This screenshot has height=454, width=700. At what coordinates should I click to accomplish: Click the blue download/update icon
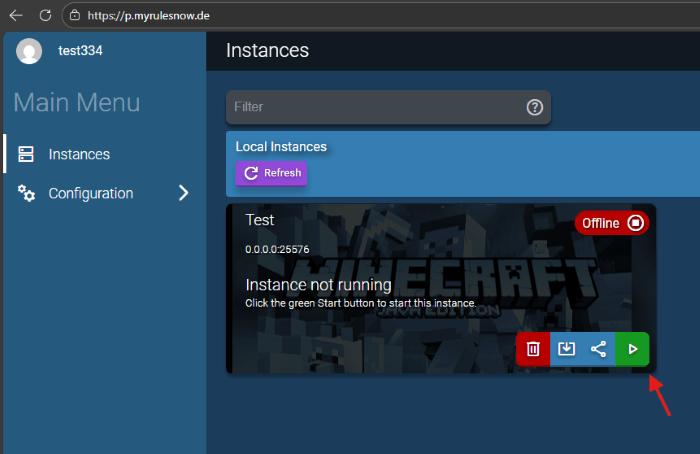coord(566,349)
